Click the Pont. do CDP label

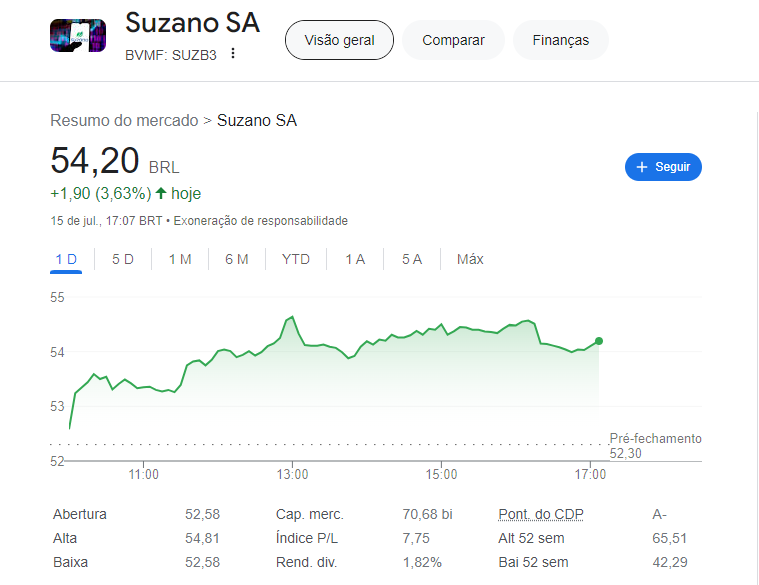click(541, 514)
